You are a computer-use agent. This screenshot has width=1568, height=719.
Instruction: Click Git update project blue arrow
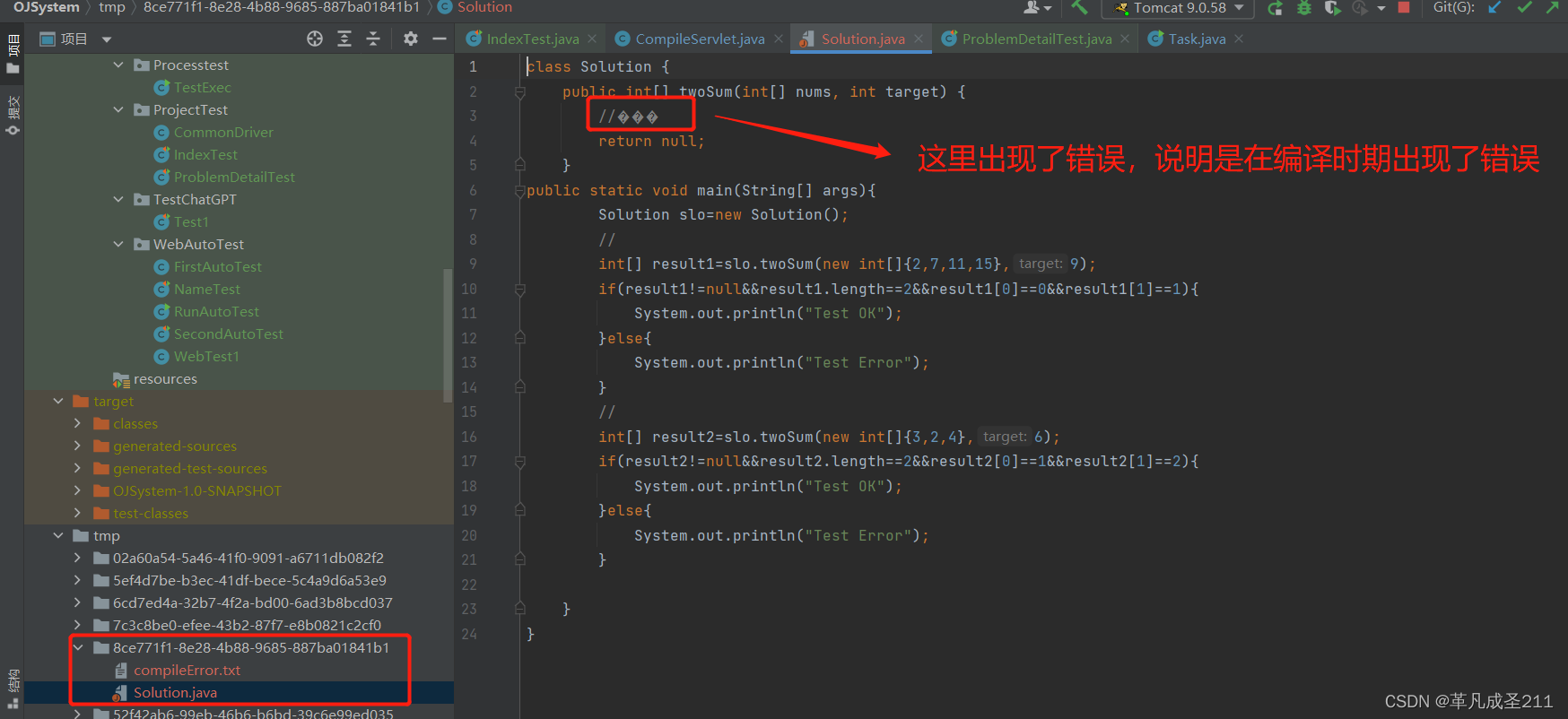tap(1494, 7)
